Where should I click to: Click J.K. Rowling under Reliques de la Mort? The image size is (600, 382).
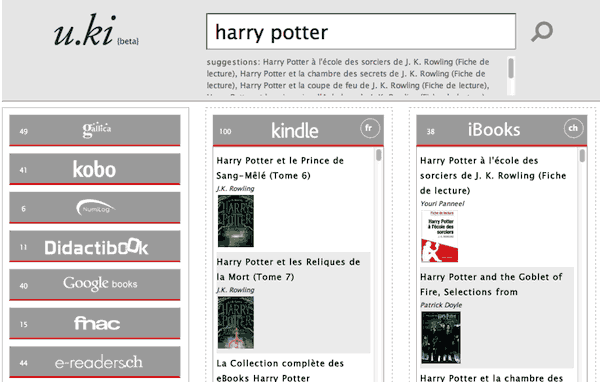click(x=235, y=290)
